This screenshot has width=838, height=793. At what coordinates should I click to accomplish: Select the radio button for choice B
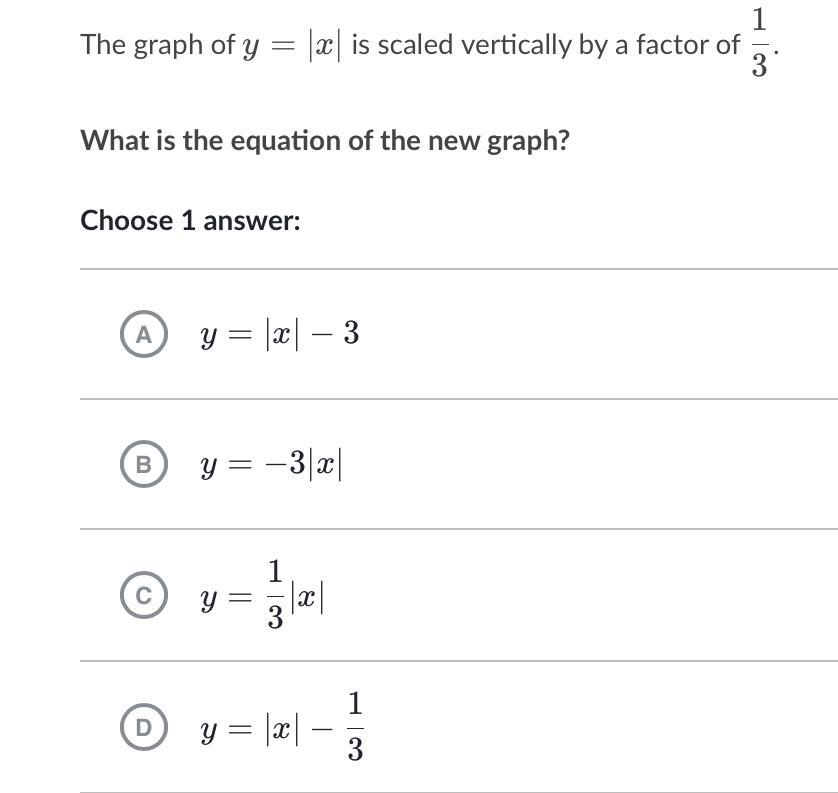pos(144,465)
